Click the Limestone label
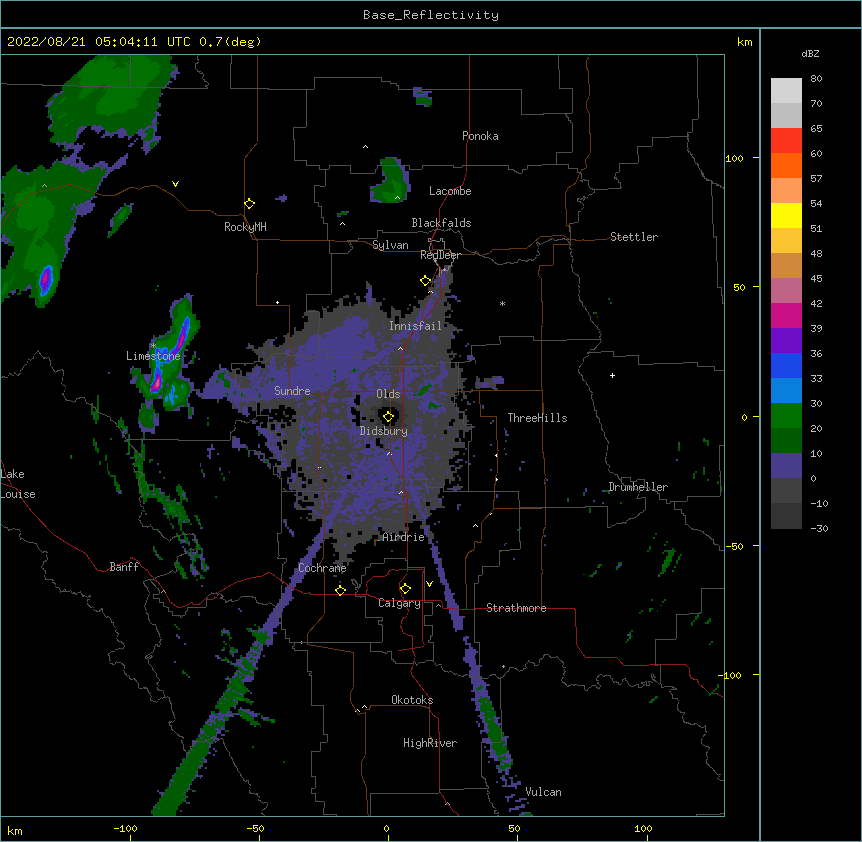This screenshot has width=862, height=842. point(153,356)
